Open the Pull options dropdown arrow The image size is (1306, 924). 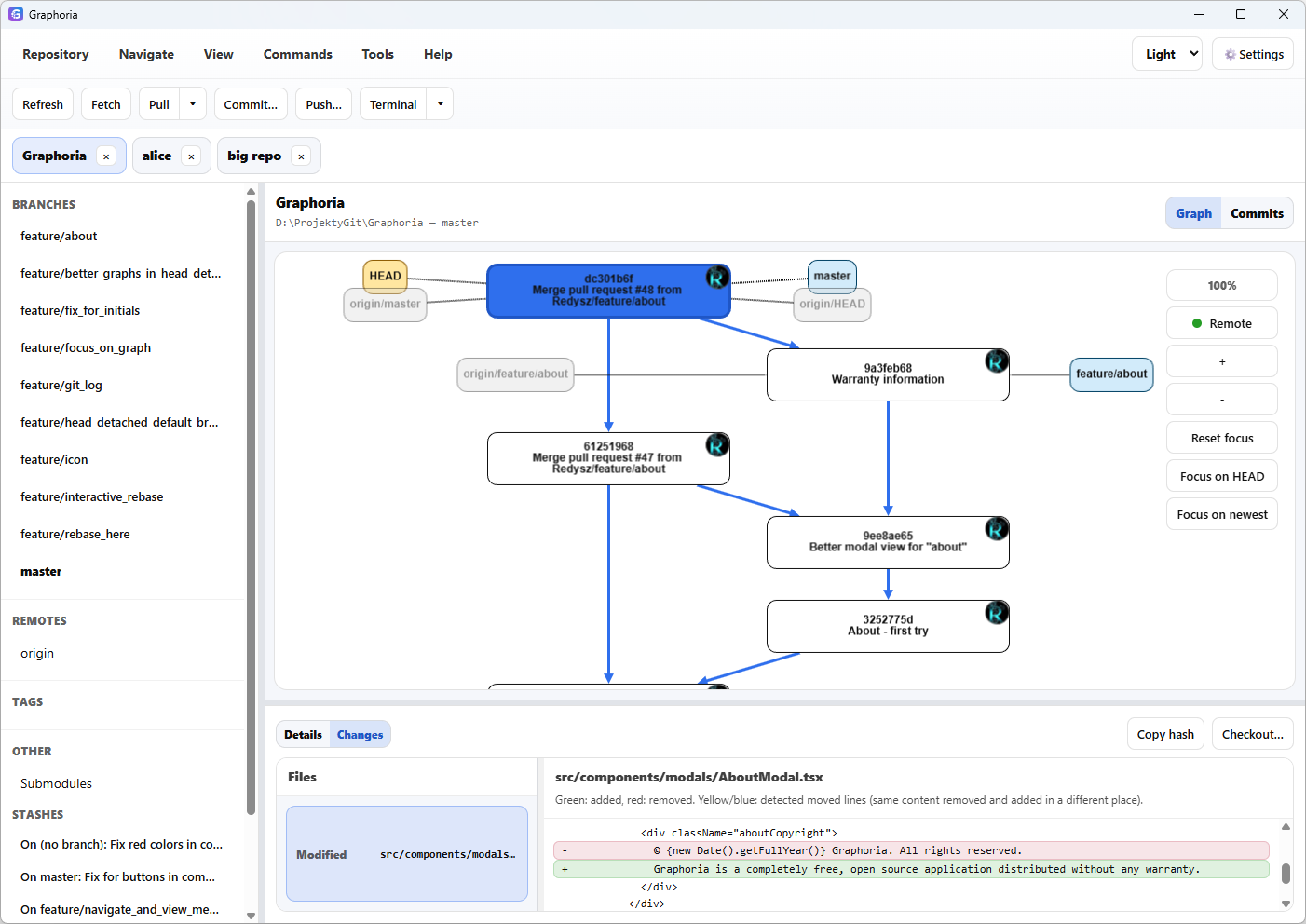click(x=193, y=103)
